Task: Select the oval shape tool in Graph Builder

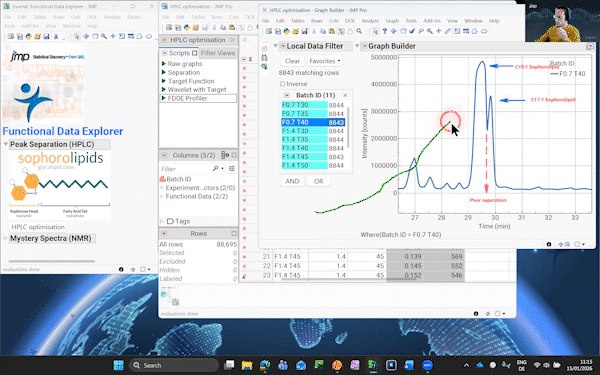Action: [484, 31]
